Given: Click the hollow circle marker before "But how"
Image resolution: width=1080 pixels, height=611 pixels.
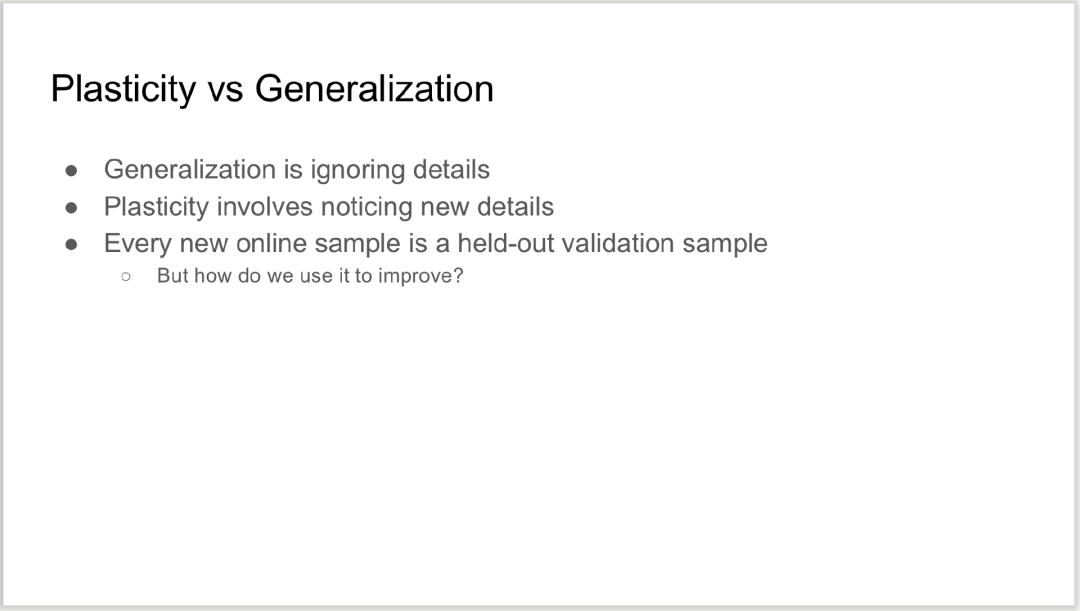Looking at the screenshot, I should [x=126, y=276].
